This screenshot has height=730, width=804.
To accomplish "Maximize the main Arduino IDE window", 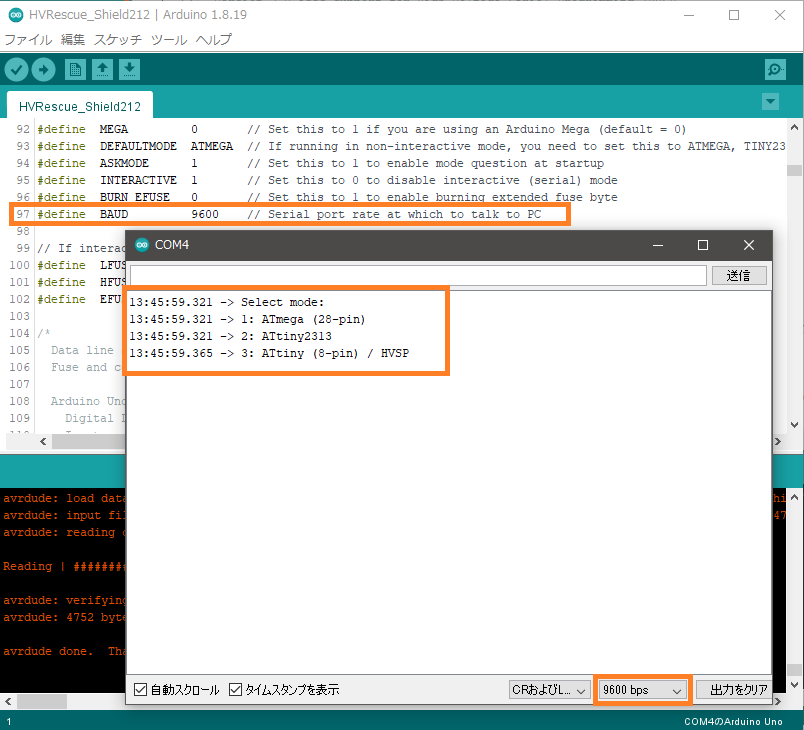I will (734, 15).
